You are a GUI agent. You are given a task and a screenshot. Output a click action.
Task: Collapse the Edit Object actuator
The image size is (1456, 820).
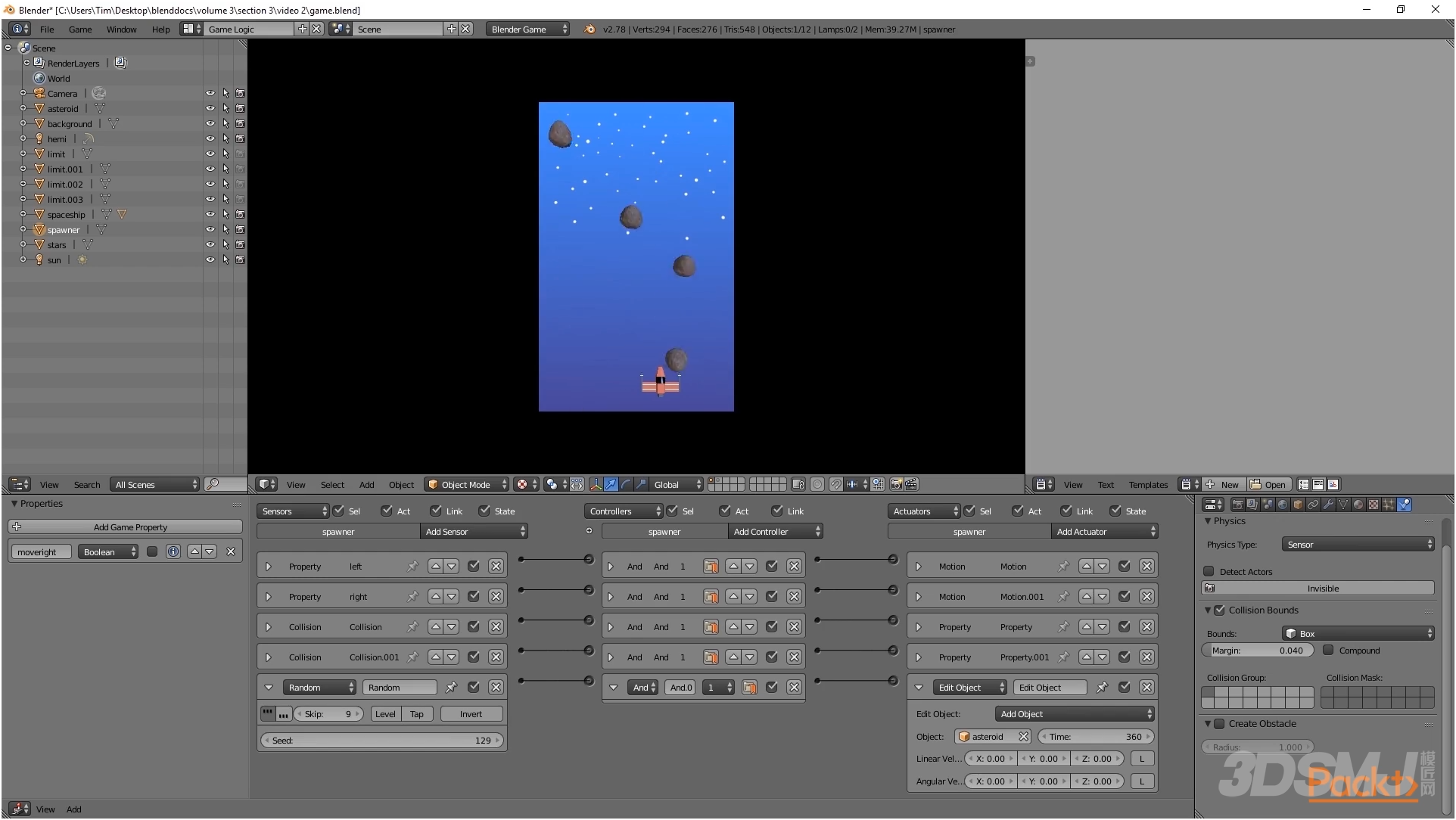919,688
